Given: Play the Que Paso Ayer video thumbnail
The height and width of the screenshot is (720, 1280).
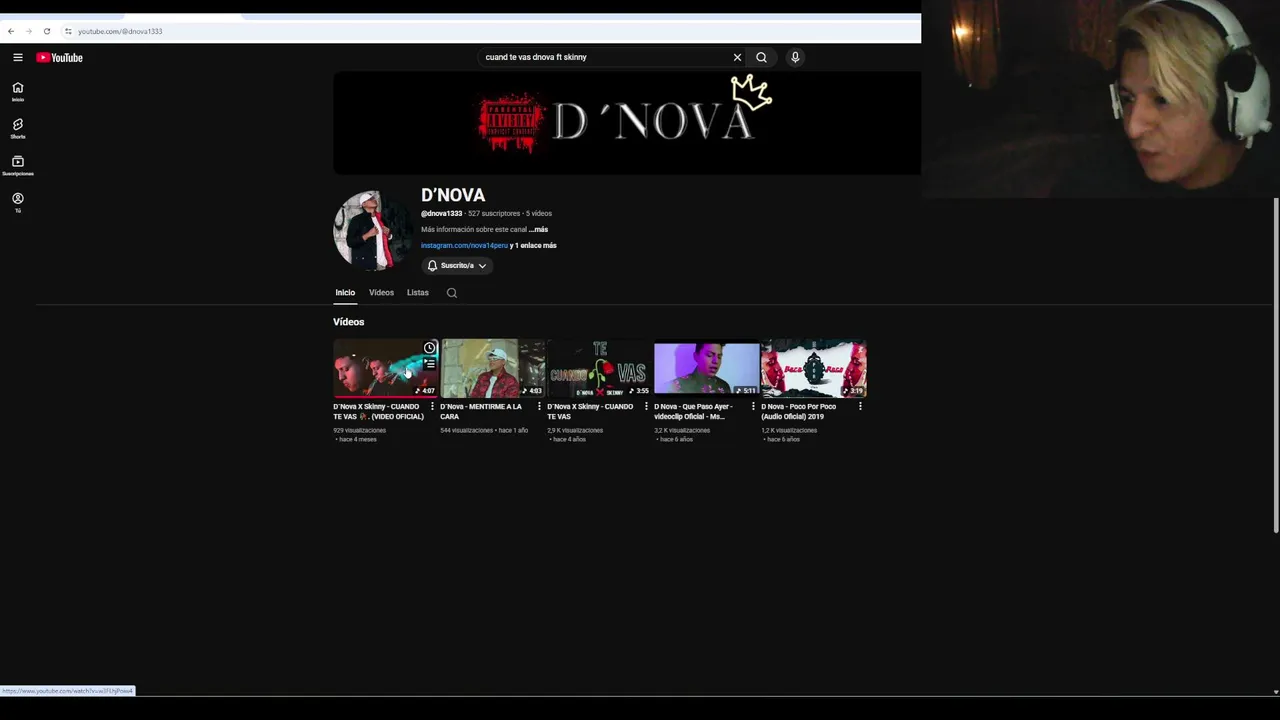Looking at the screenshot, I should (x=707, y=368).
